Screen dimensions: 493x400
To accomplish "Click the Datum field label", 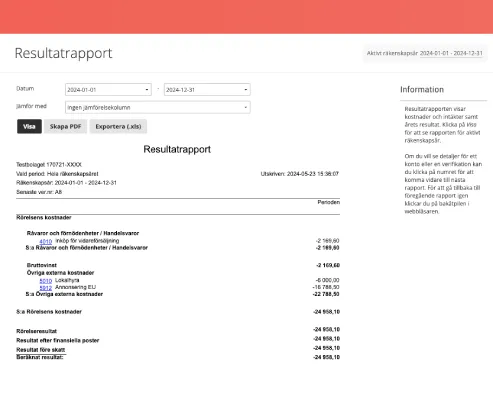I will [x=25, y=88].
